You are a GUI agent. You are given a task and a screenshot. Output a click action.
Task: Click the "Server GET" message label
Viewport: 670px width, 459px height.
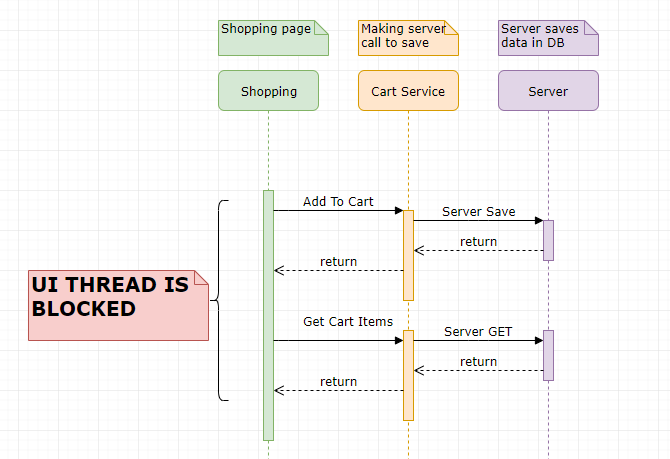[478, 331]
